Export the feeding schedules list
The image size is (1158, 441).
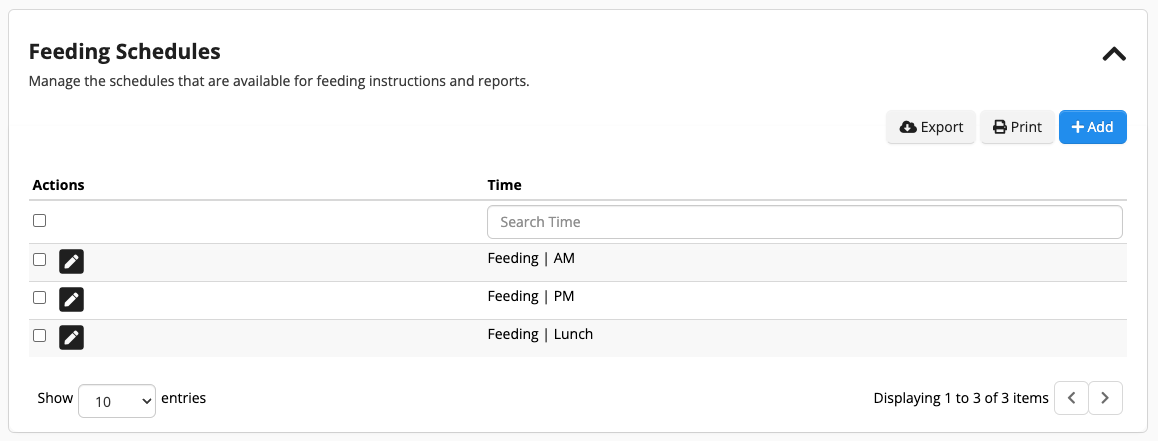coord(931,127)
